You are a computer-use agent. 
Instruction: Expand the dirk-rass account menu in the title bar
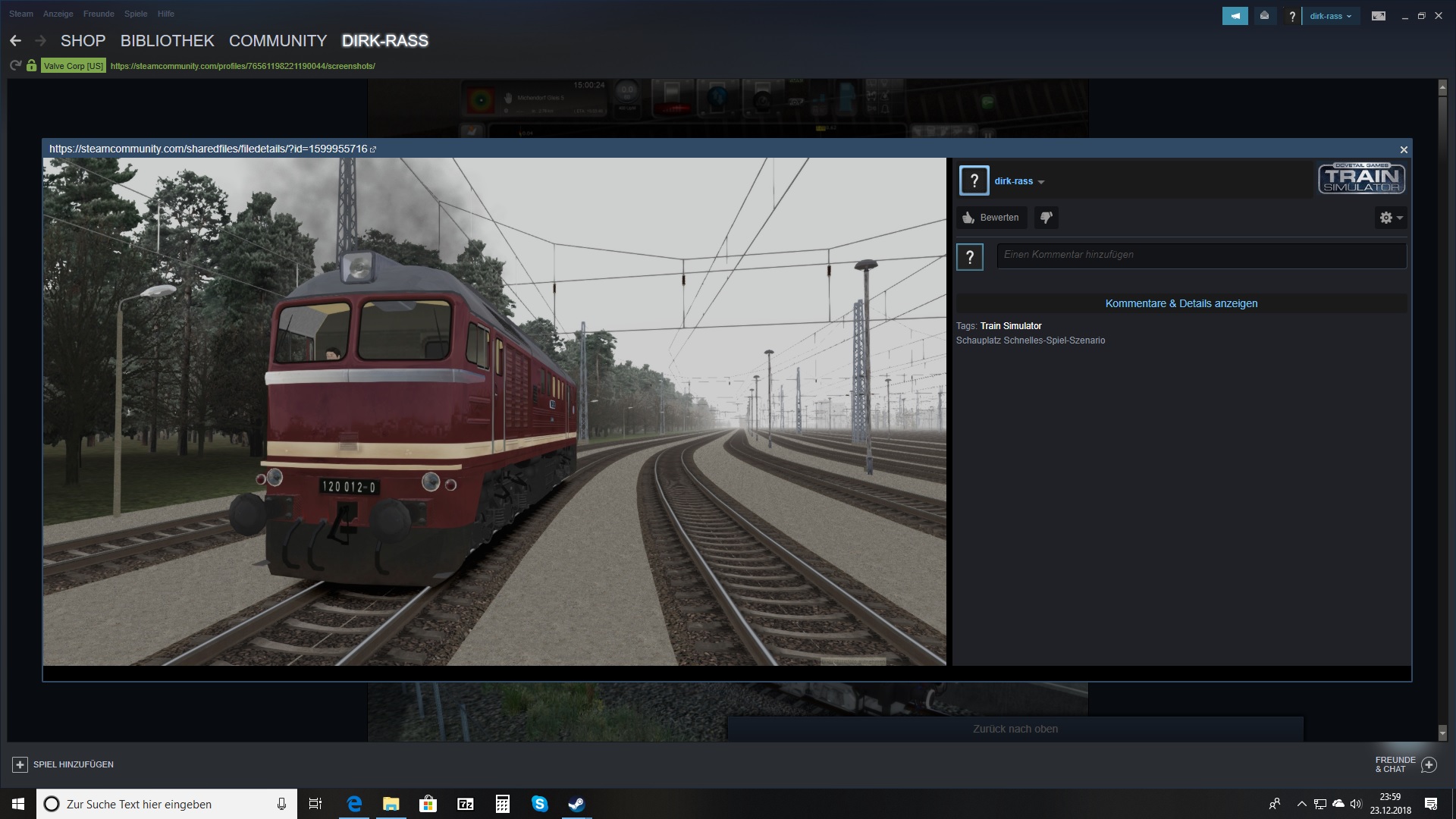pos(1330,16)
